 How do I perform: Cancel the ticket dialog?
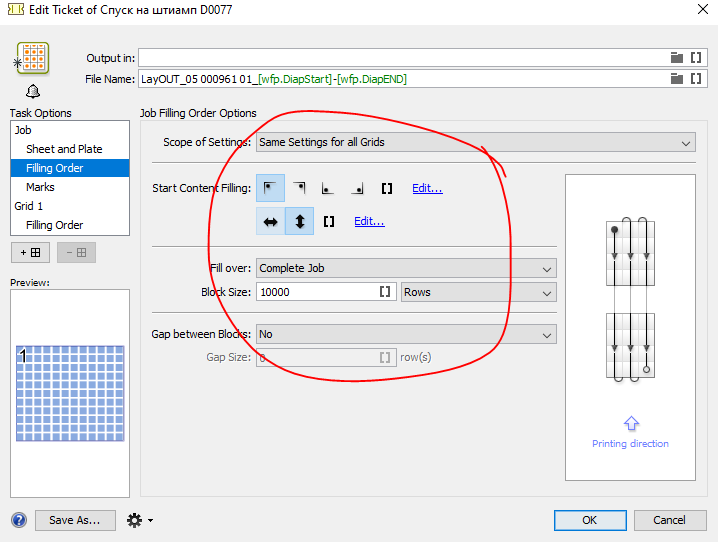point(669,520)
